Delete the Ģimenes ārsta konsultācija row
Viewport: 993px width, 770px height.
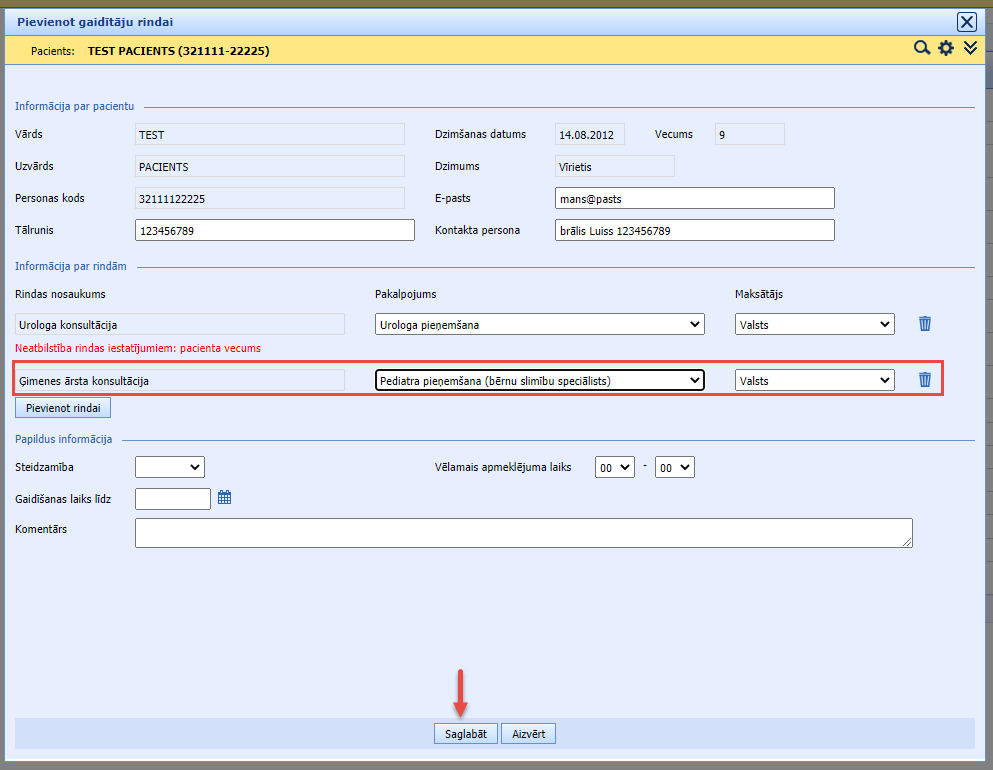(925, 380)
